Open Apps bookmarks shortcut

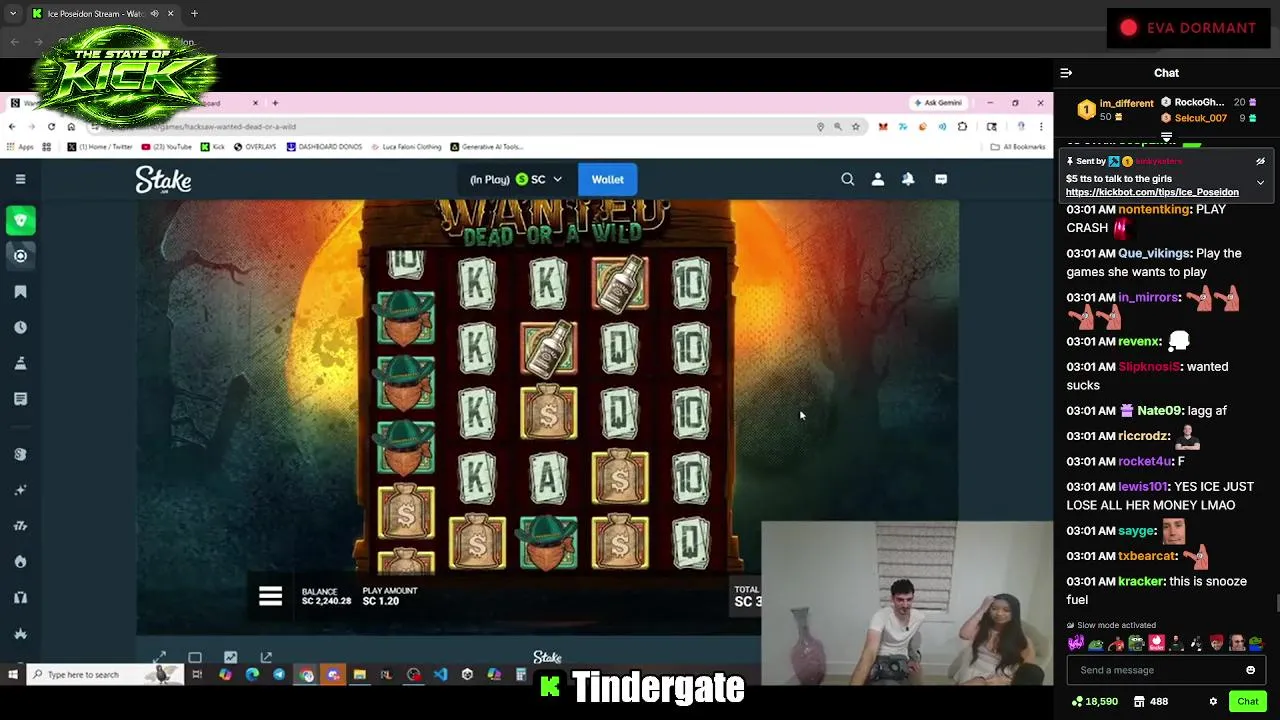20,147
